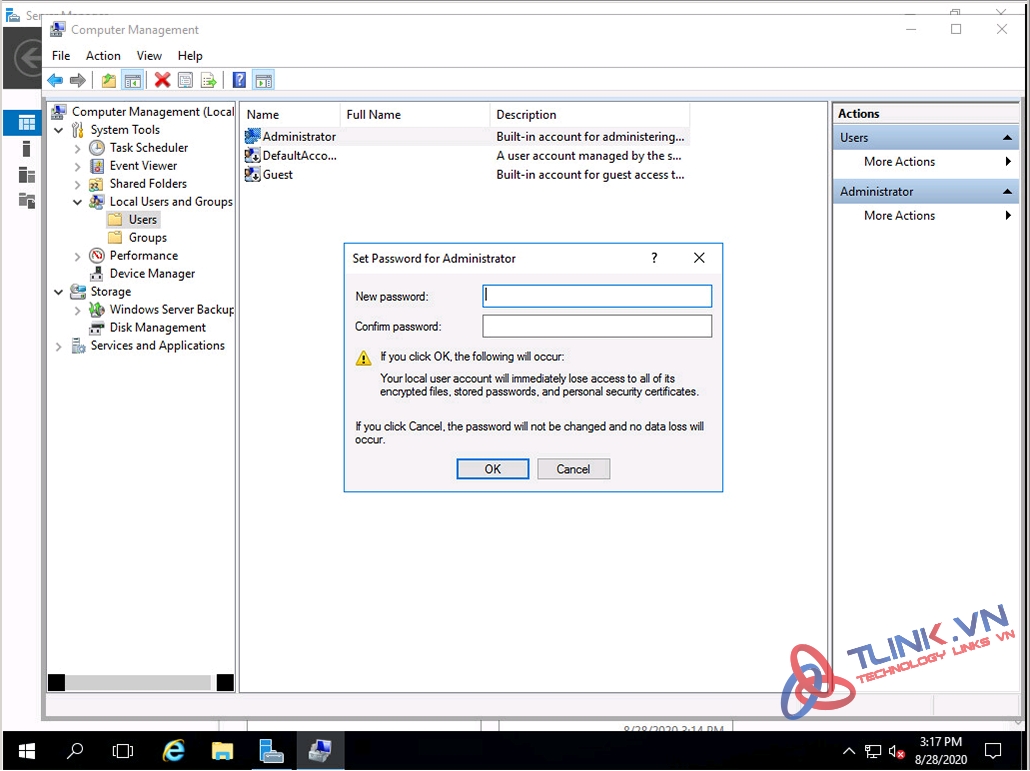This screenshot has height=771, width=1030.
Task: Open the View menu
Action: (149, 56)
